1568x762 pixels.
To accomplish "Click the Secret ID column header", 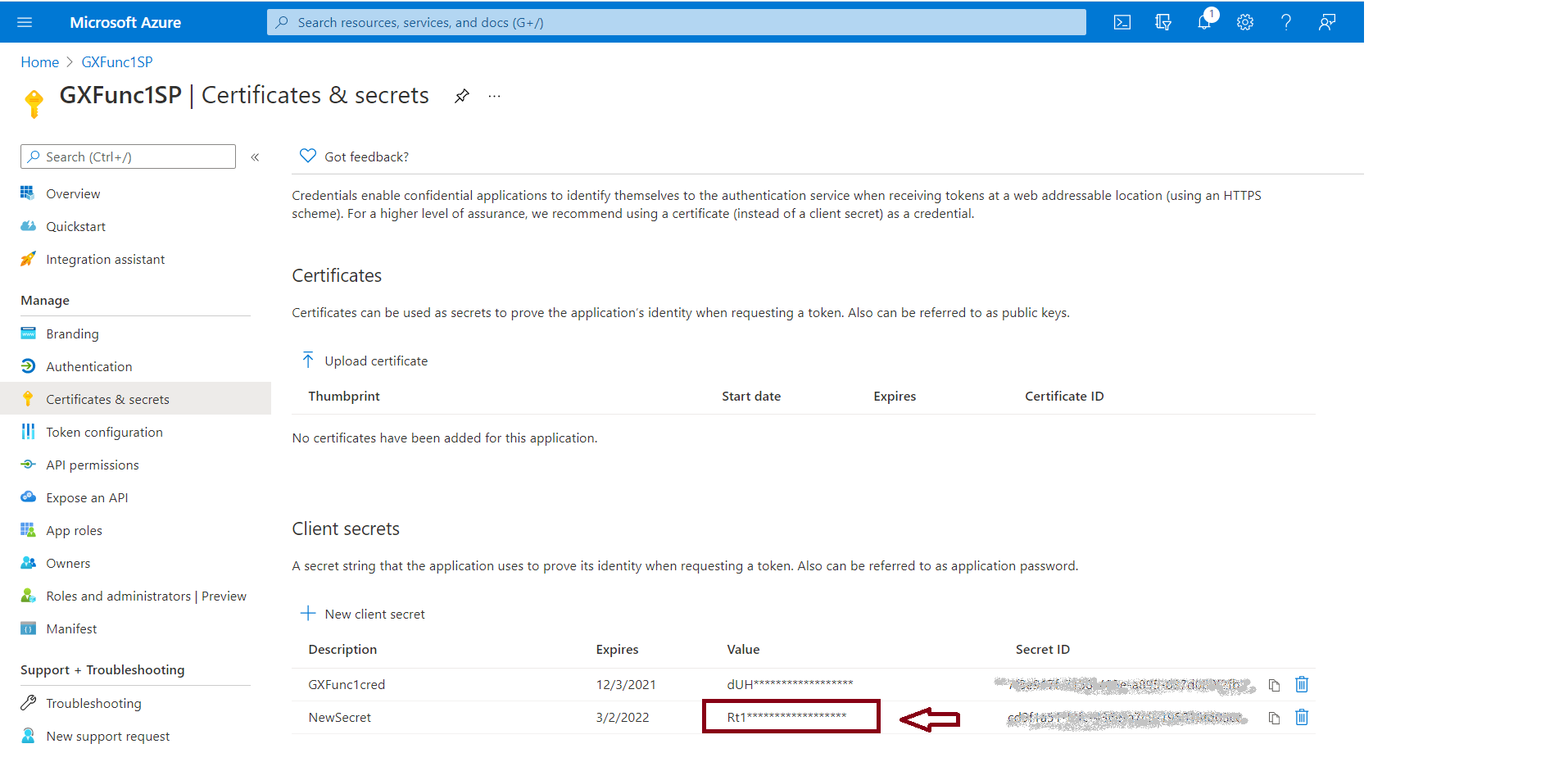I will click(x=1043, y=649).
